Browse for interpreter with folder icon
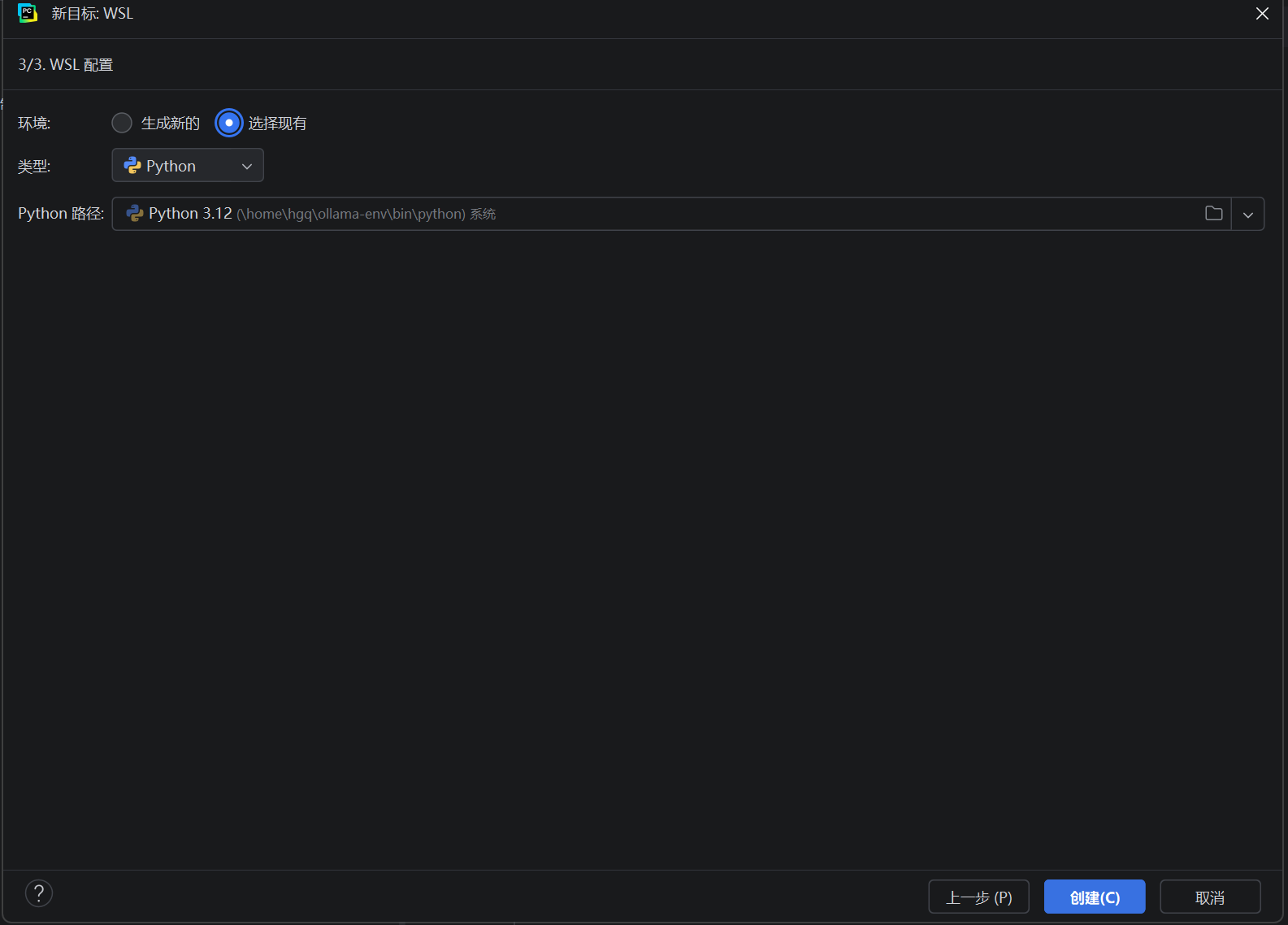This screenshot has width=1288, height=925. [1214, 214]
